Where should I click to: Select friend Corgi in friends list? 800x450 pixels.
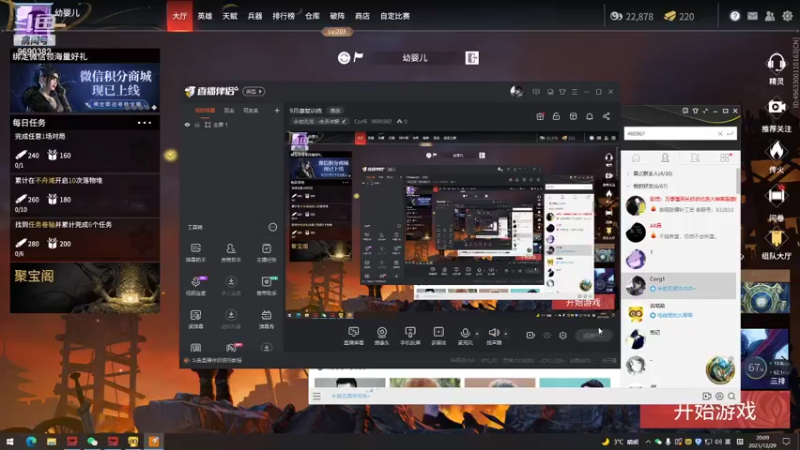(679, 285)
